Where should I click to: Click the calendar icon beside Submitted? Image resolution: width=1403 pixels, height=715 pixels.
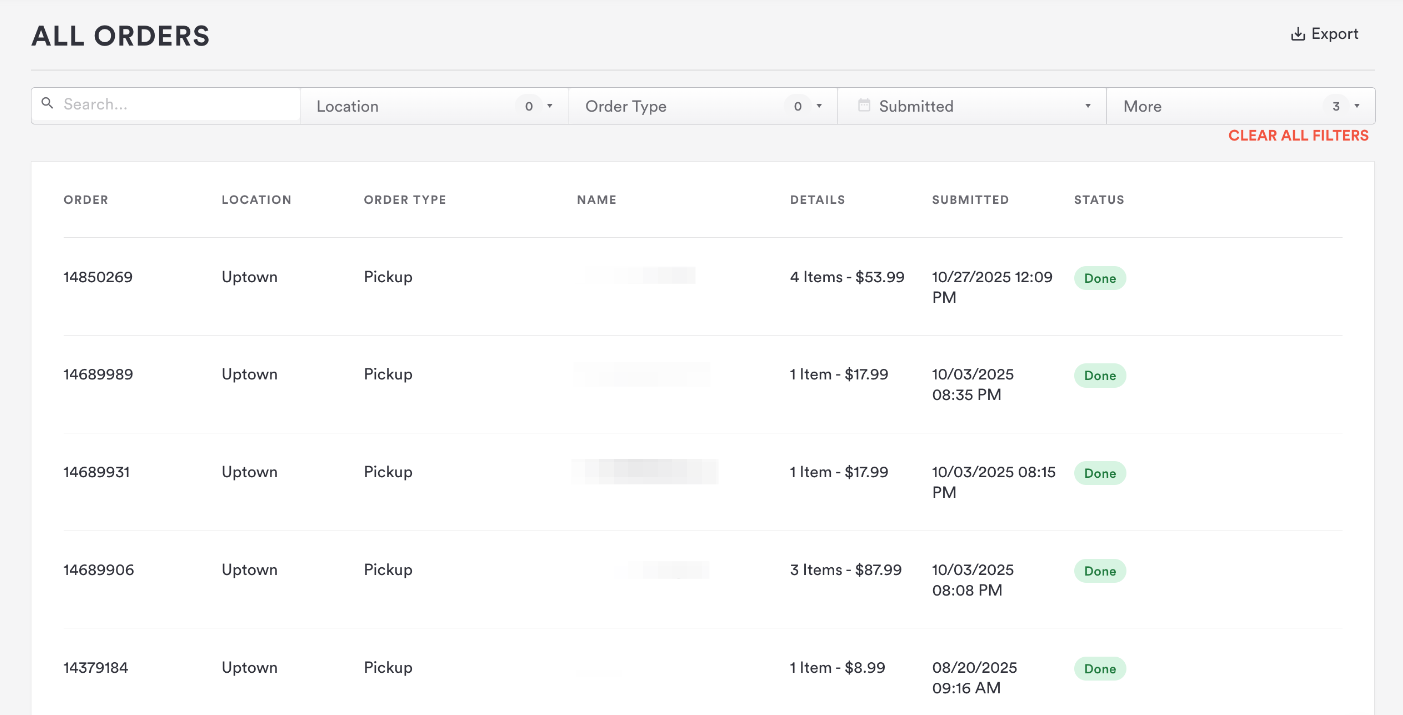864,105
